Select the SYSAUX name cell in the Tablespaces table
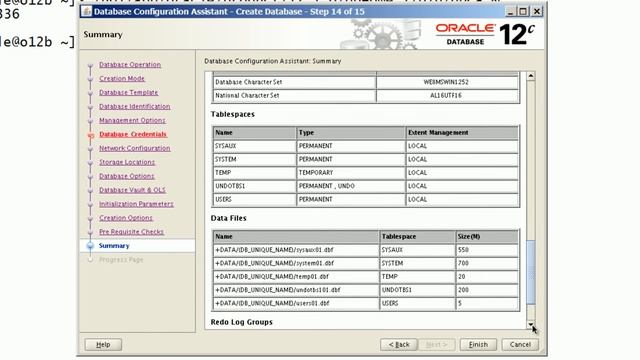This screenshot has width=640, height=360. pyautogui.click(x=254, y=146)
